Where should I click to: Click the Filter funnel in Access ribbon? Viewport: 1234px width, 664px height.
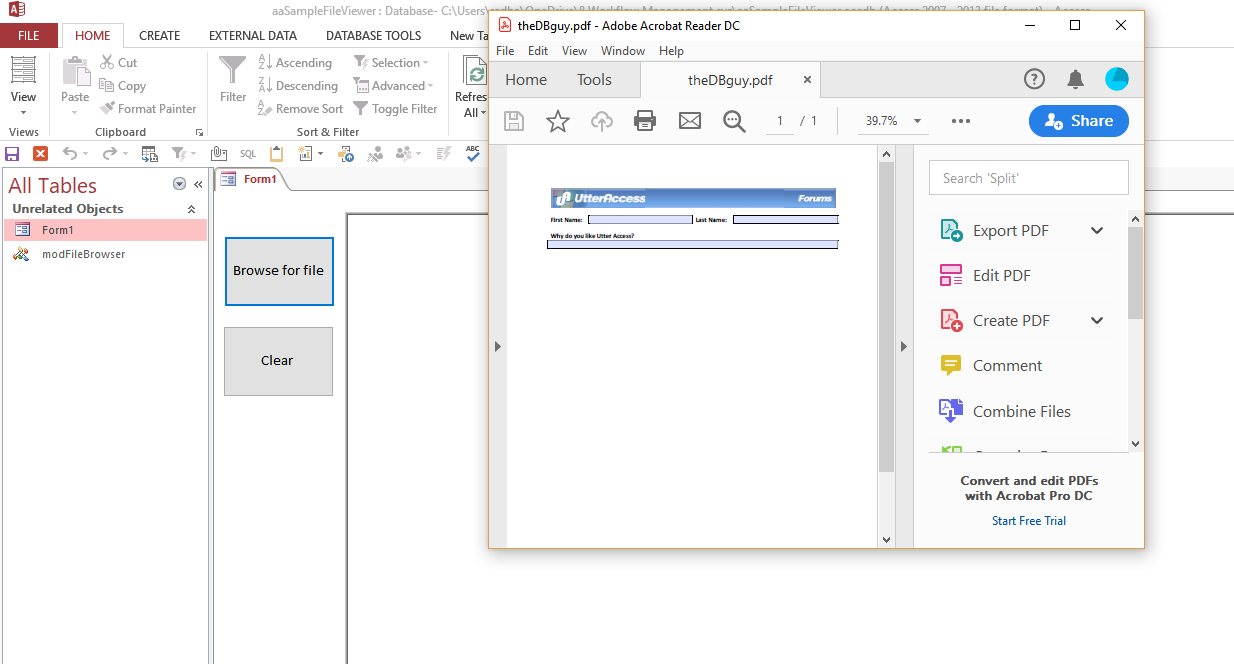(x=233, y=79)
